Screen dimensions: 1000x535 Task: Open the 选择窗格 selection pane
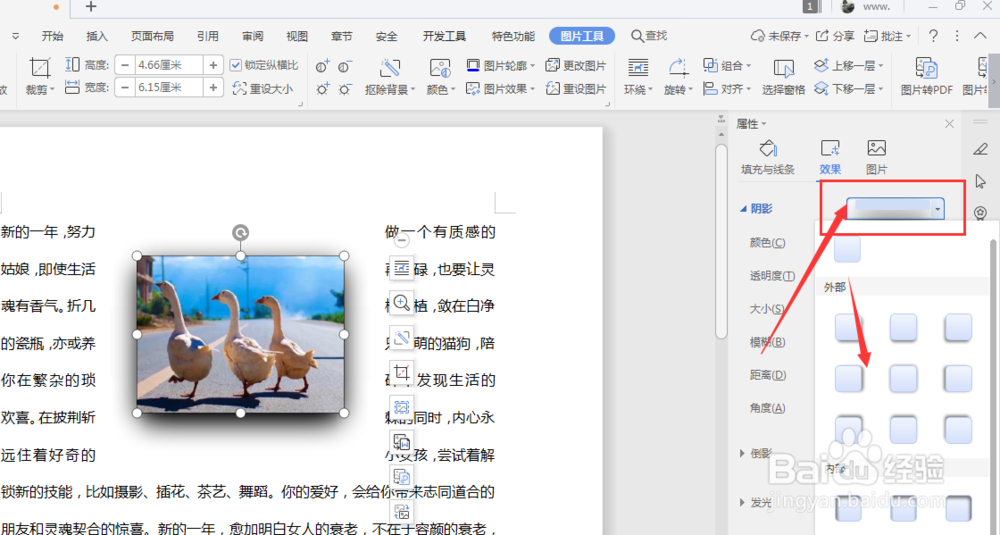783,75
